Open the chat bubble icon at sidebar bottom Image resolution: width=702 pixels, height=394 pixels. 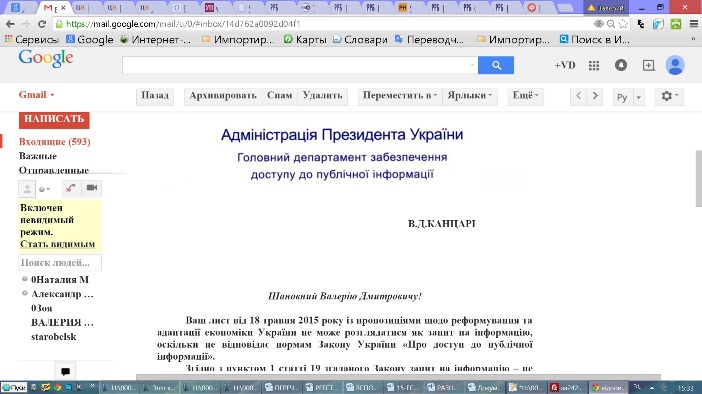65,371
